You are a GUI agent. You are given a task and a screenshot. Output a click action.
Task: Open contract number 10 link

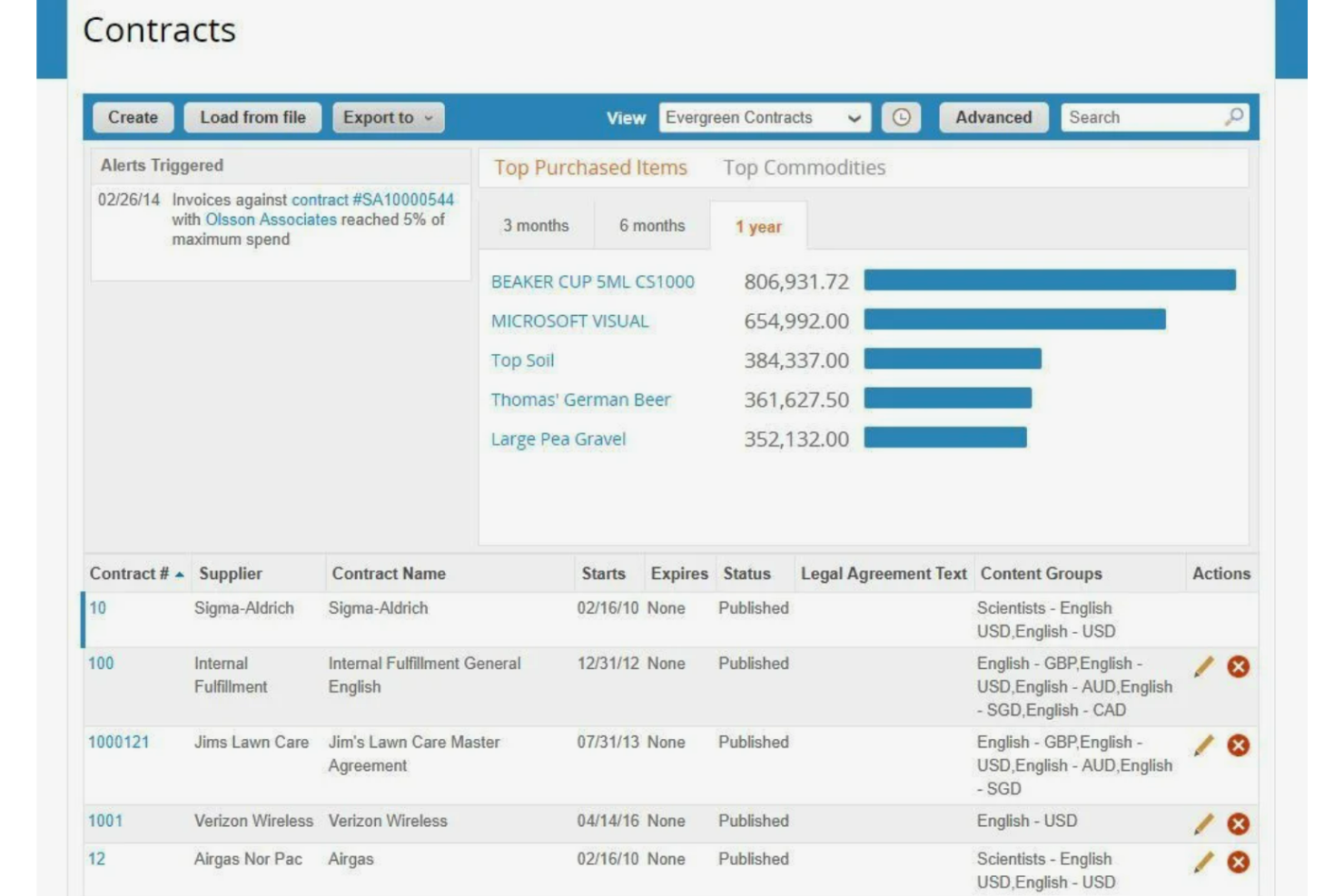97,608
